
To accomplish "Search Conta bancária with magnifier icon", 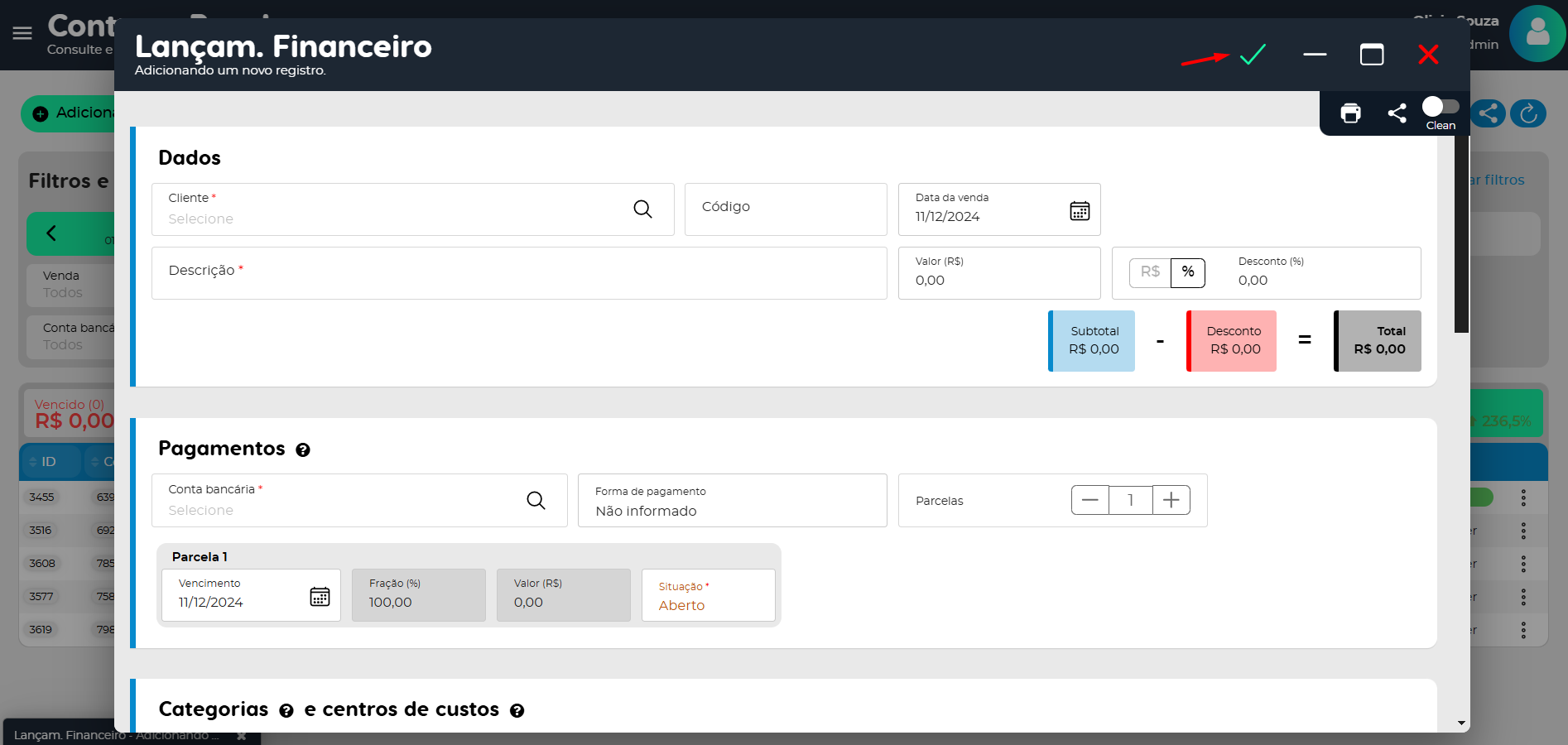I will click(536, 500).
